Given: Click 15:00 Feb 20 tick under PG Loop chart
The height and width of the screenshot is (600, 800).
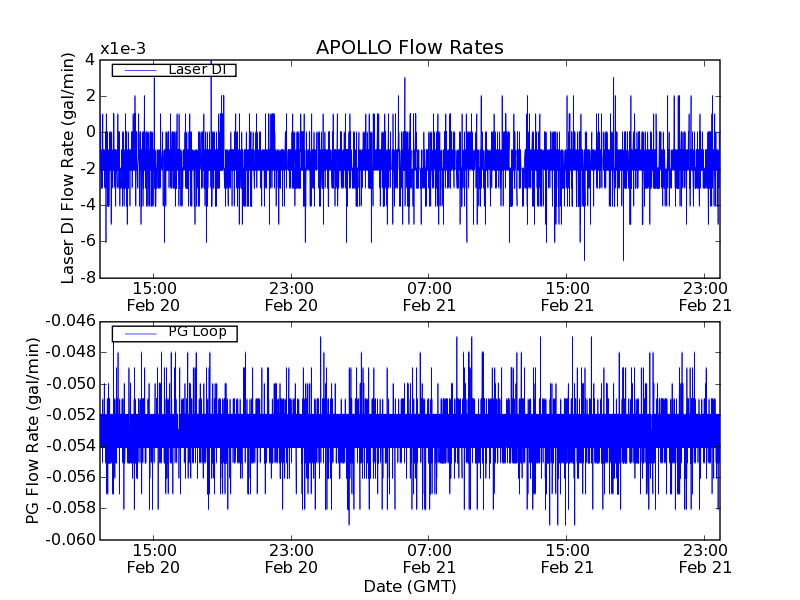Looking at the screenshot, I should [x=153, y=558].
